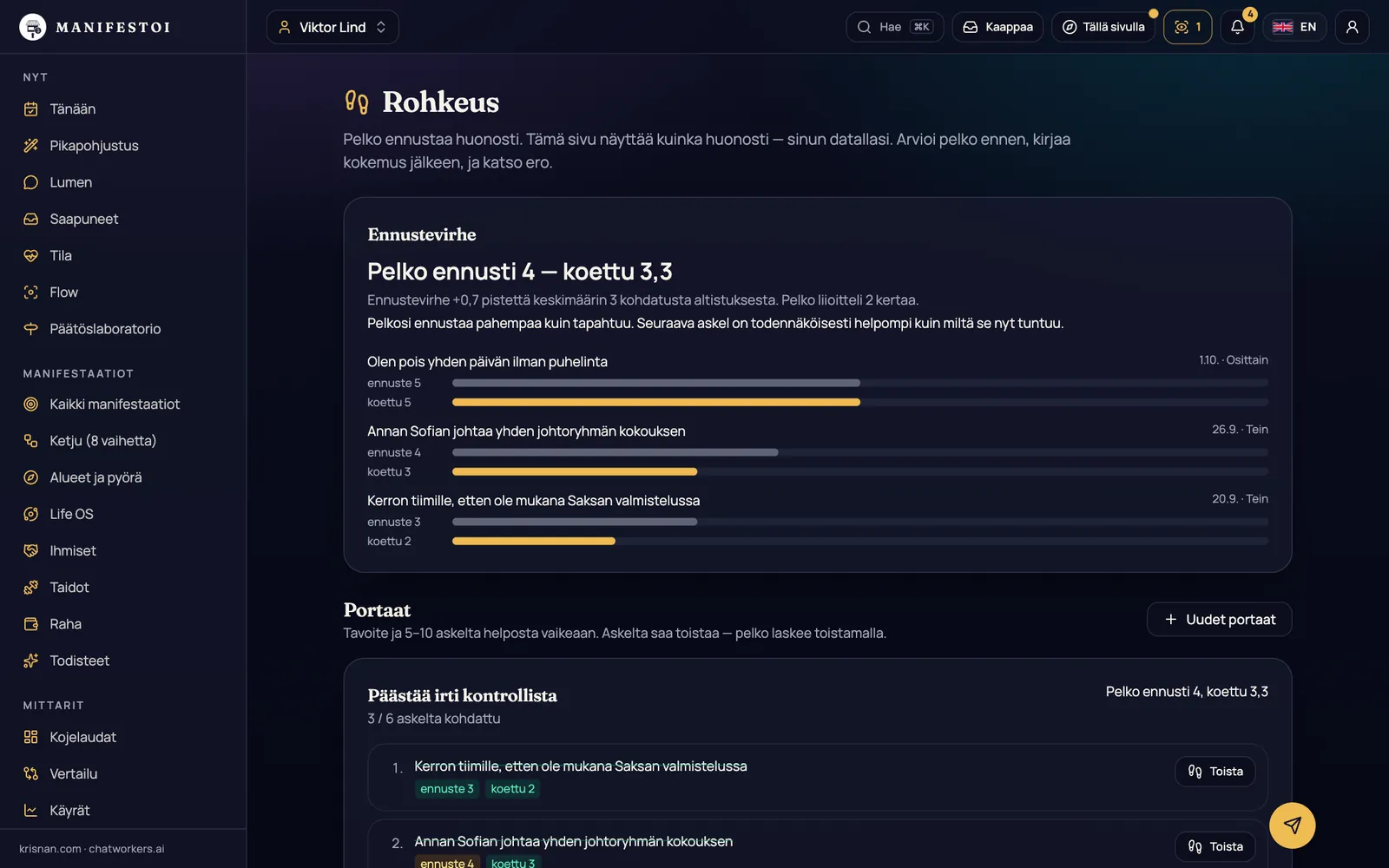Click ennuste 4 bar for Annan Sofian
The height and width of the screenshot is (868, 1389).
(x=615, y=452)
